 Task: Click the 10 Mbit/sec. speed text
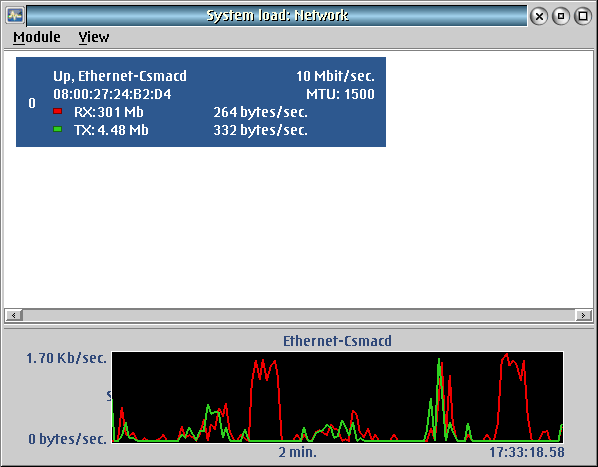coord(335,76)
